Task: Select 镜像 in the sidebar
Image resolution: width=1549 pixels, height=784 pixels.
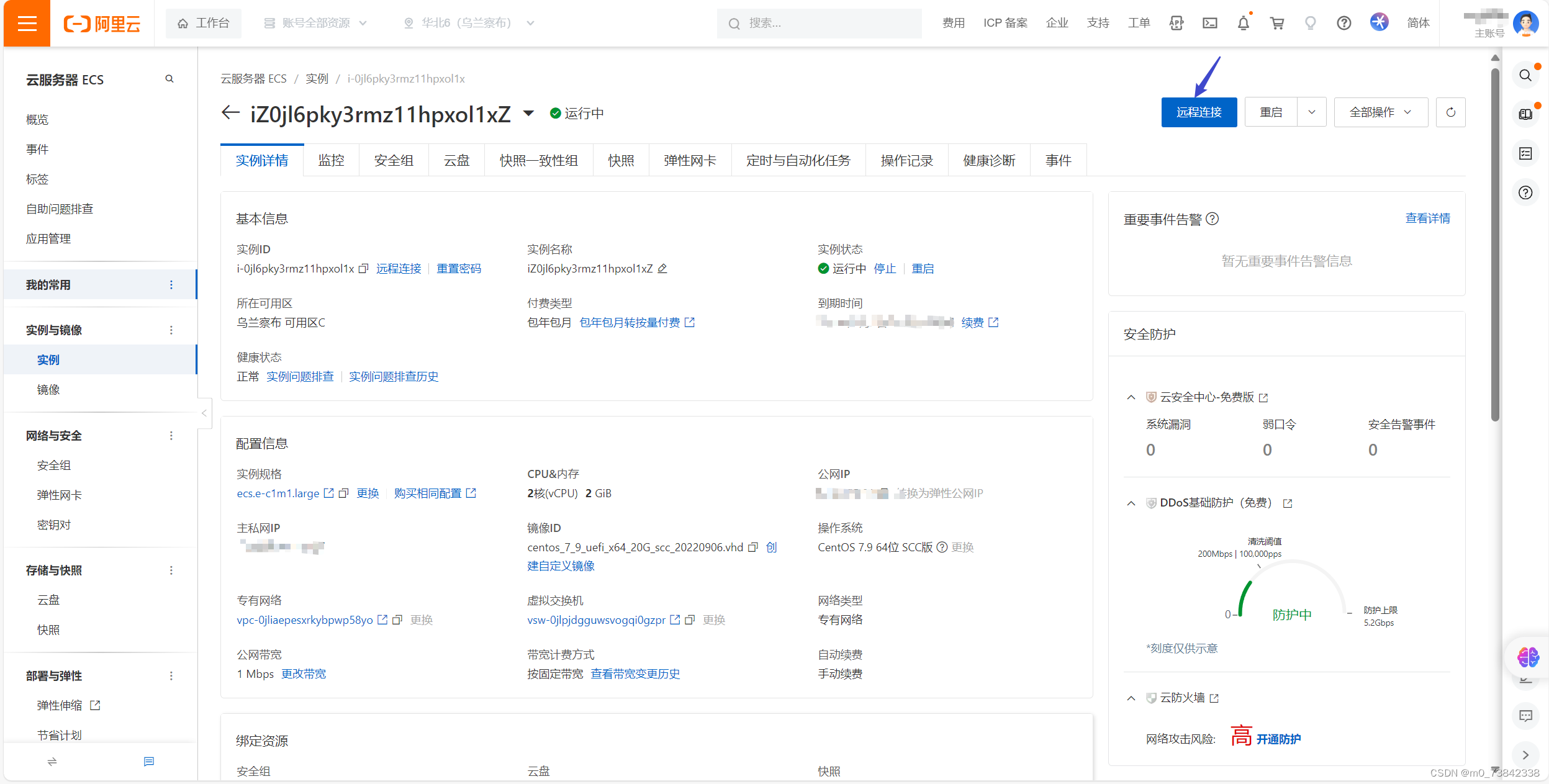Action: click(x=48, y=390)
